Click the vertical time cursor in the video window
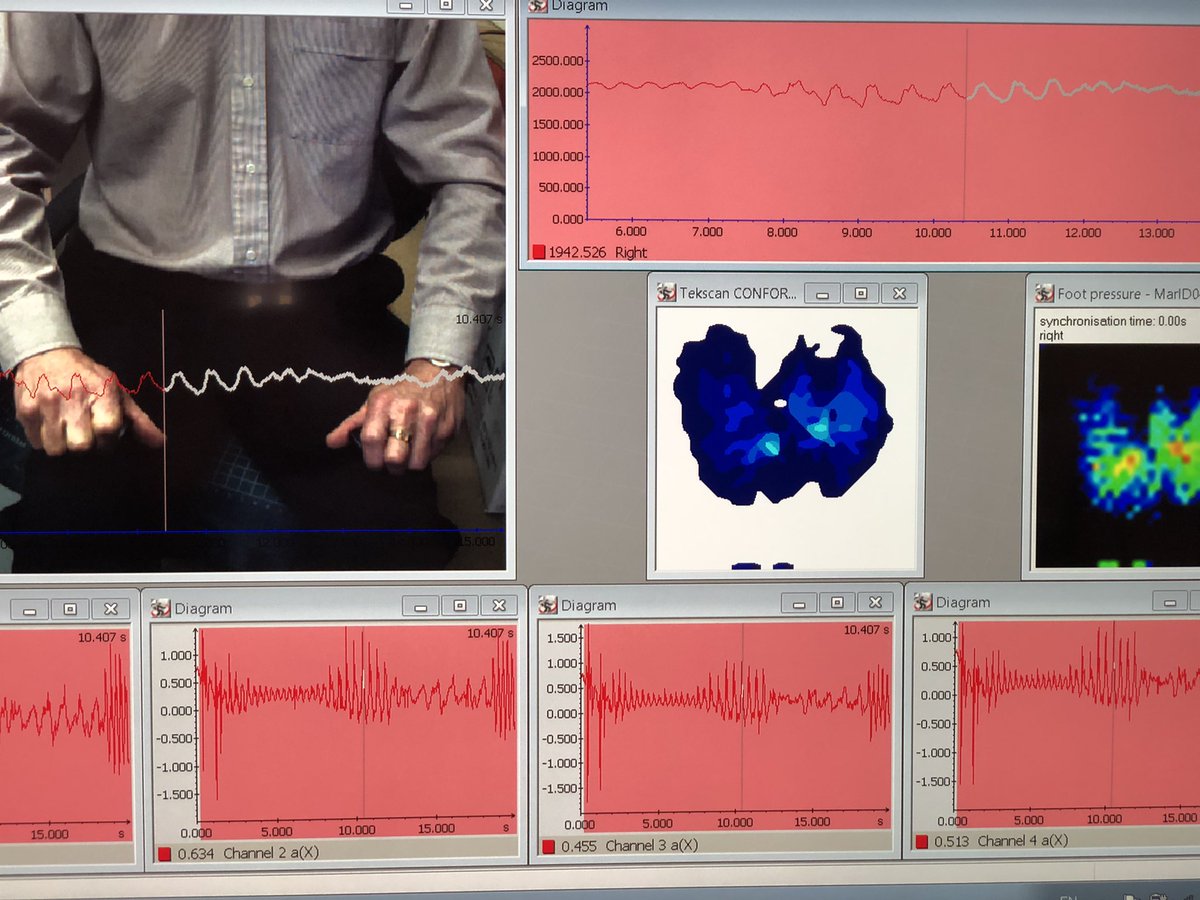This screenshot has height=900, width=1200. [164, 420]
